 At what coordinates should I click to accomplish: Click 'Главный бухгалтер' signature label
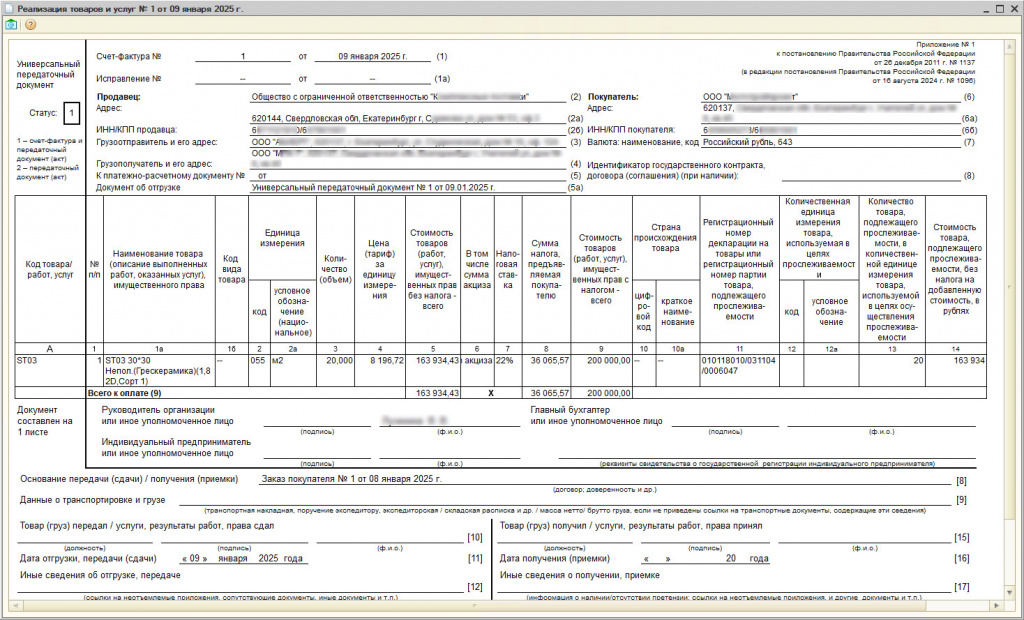[571, 410]
